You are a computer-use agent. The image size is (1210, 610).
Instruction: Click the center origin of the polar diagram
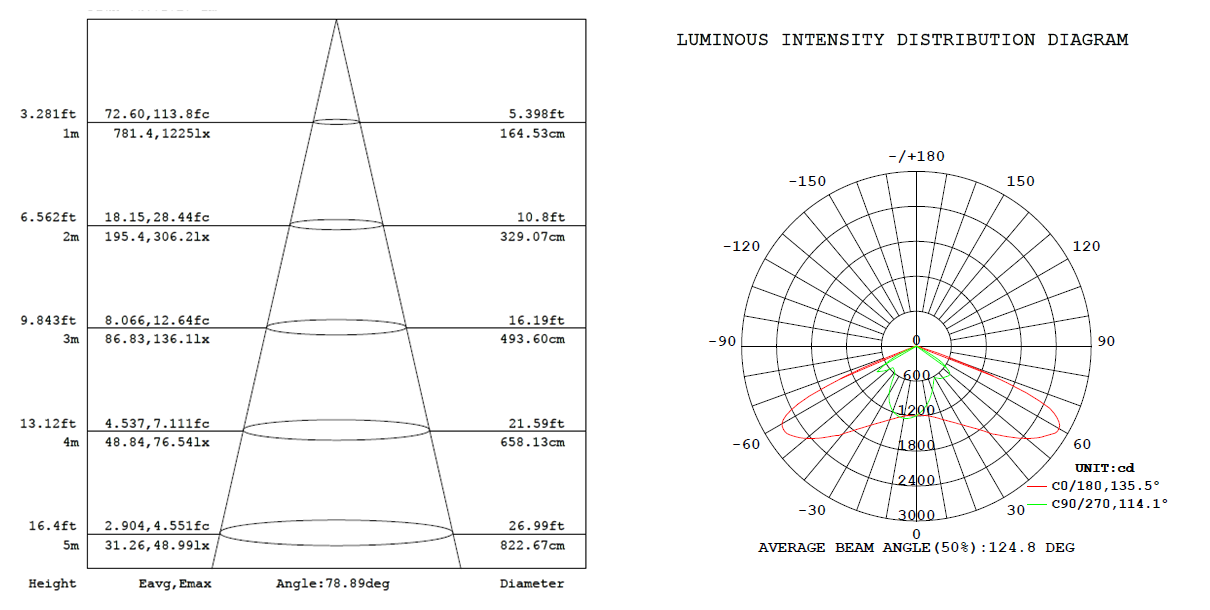click(917, 346)
